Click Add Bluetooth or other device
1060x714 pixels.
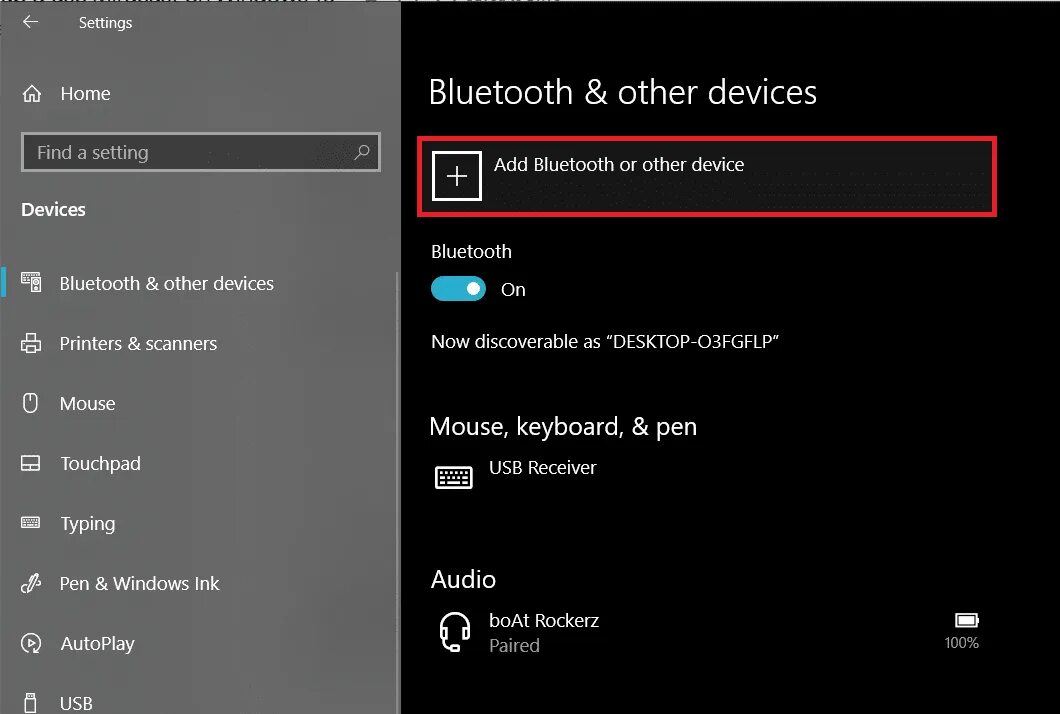(x=707, y=176)
